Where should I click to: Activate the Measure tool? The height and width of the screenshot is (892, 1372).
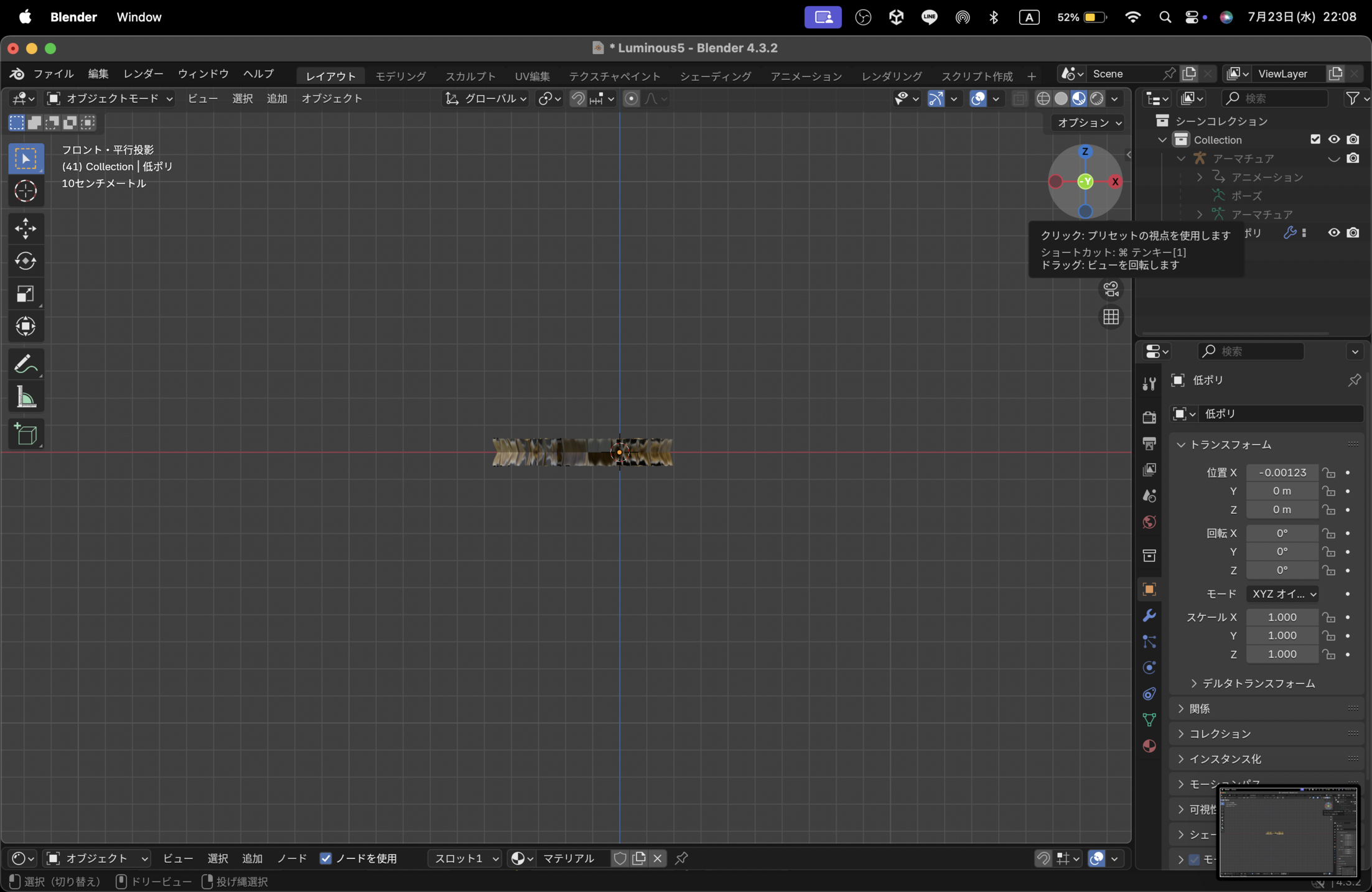pyautogui.click(x=26, y=397)
